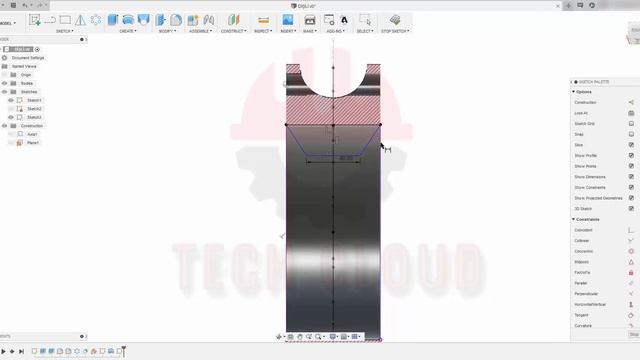Jump to timeline end button

[21, 351]
